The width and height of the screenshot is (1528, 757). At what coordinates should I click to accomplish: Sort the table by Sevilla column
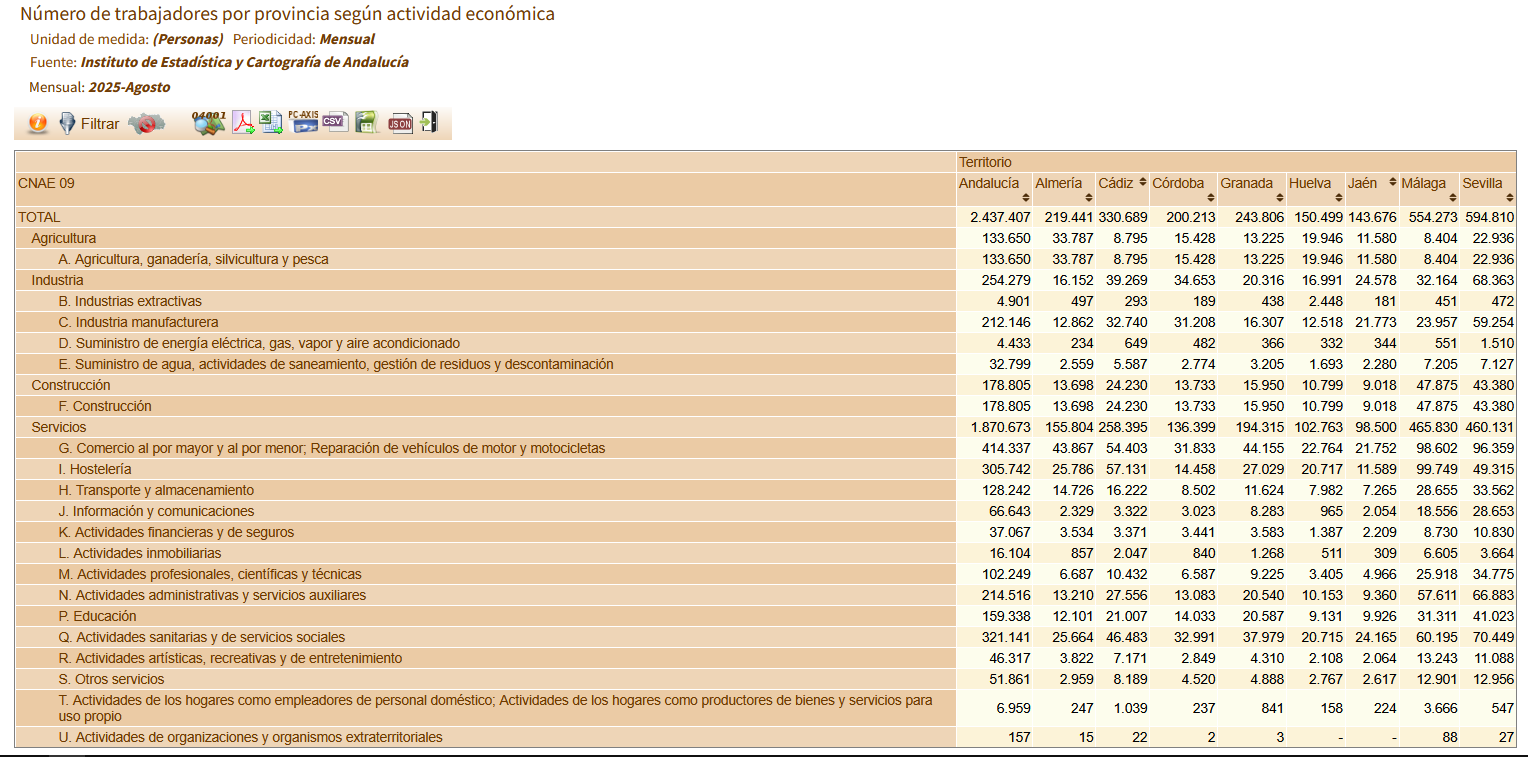1509,198
